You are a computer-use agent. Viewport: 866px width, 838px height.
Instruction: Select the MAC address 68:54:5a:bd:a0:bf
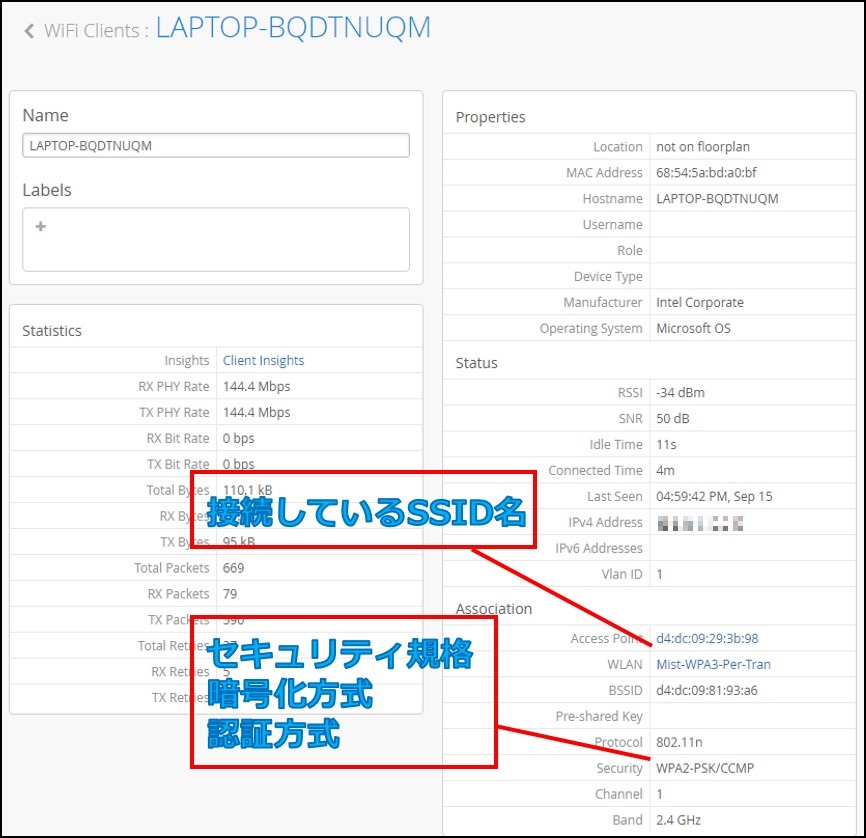click(706, 173)
